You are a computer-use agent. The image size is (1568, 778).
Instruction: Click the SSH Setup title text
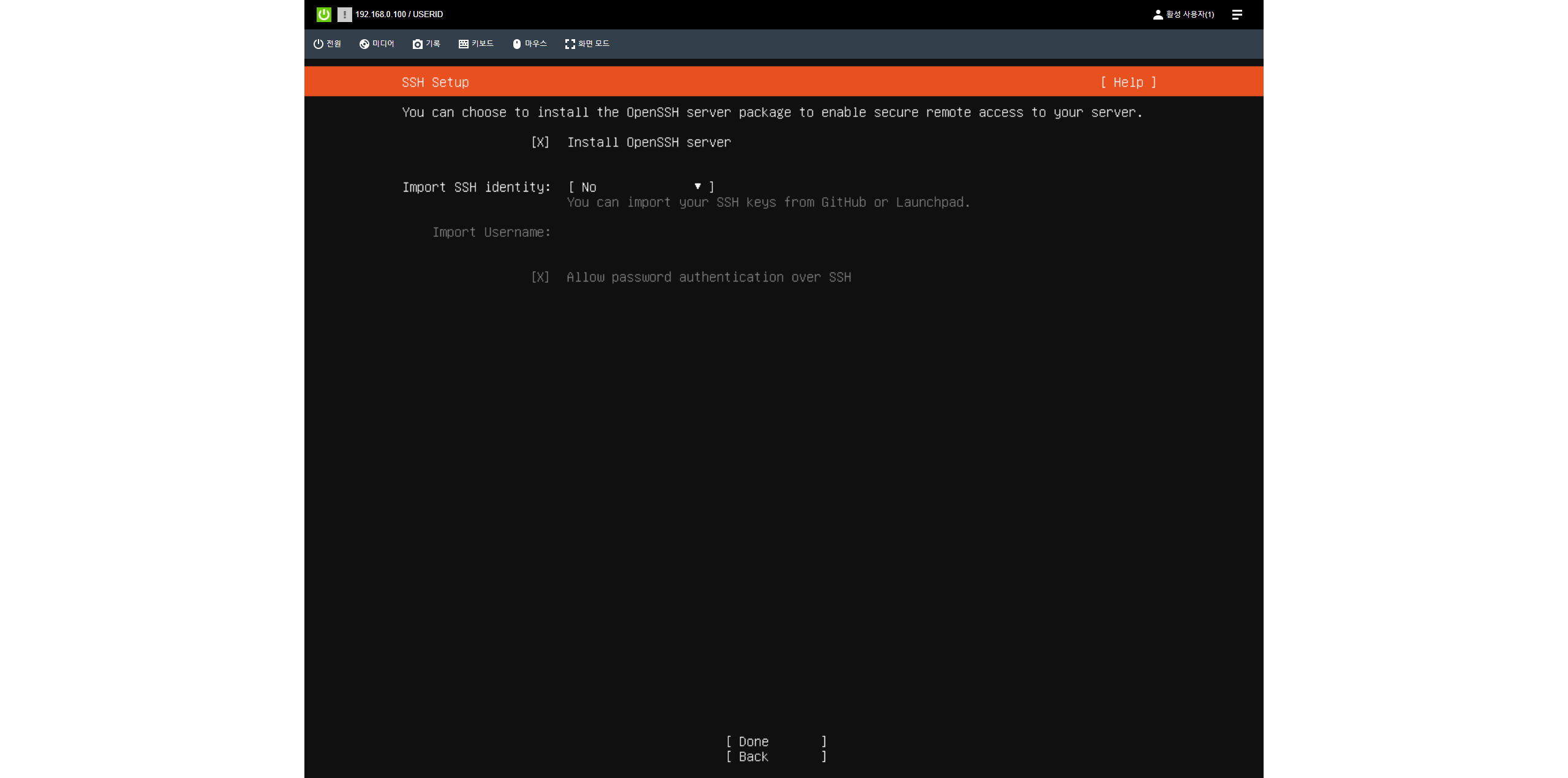[435, 82]
